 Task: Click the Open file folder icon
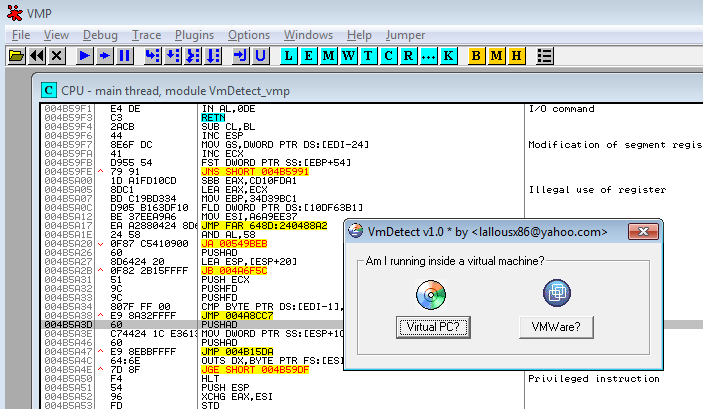pos(16,55)
